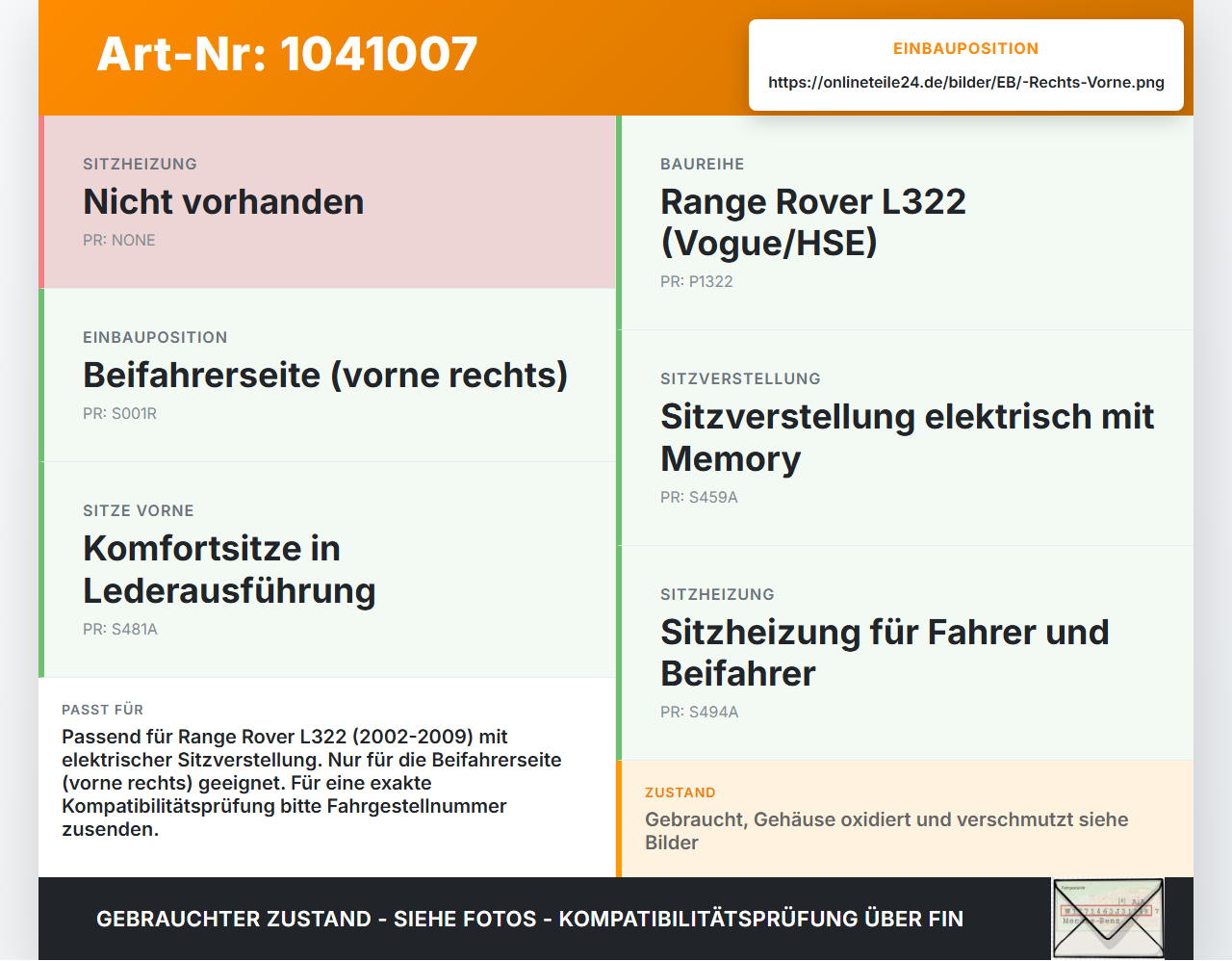1232x961 pixels.
Task: Click the dark footer 'Gebrauchter Zustand' banner text
Action: point(529,919)
